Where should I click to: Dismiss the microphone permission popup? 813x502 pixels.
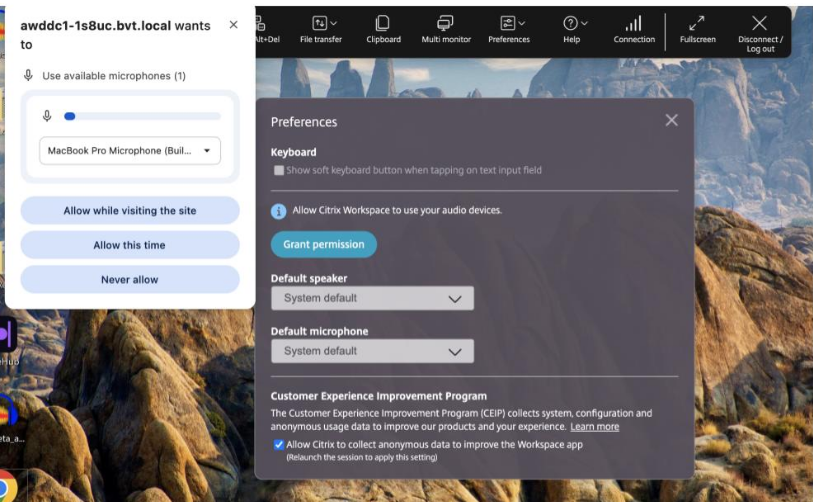[233, 24]
